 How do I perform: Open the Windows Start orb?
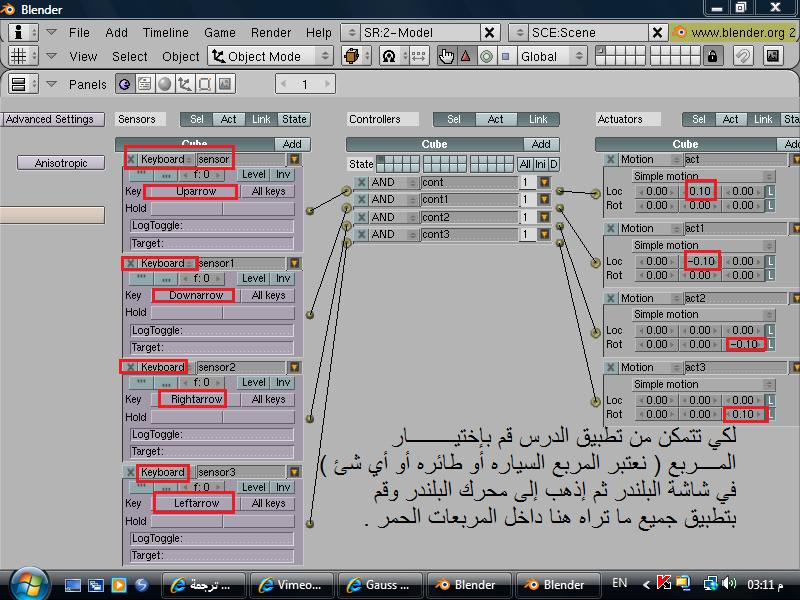[29, 584]
